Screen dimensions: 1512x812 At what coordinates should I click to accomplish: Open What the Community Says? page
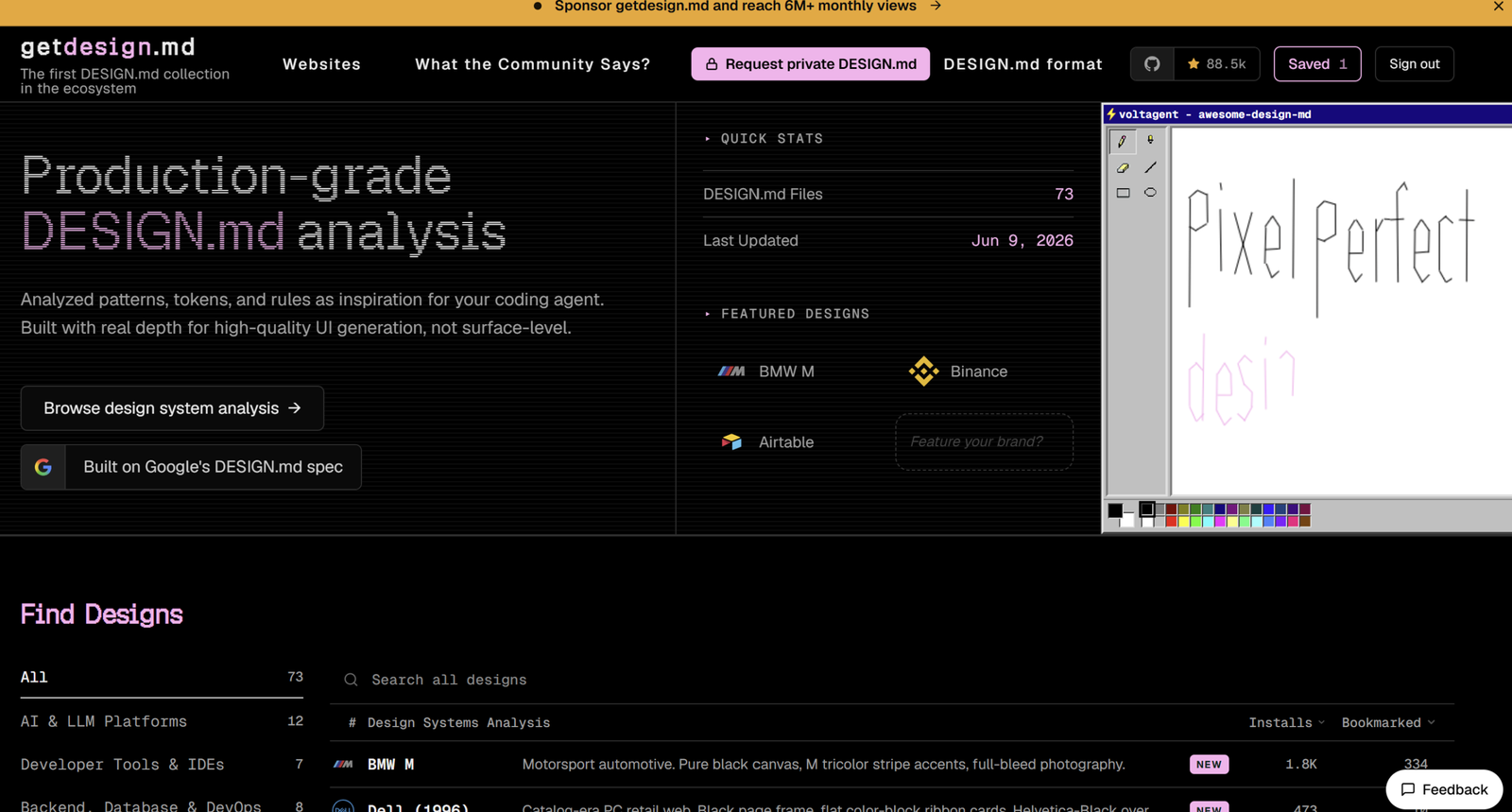pos(533,64)
